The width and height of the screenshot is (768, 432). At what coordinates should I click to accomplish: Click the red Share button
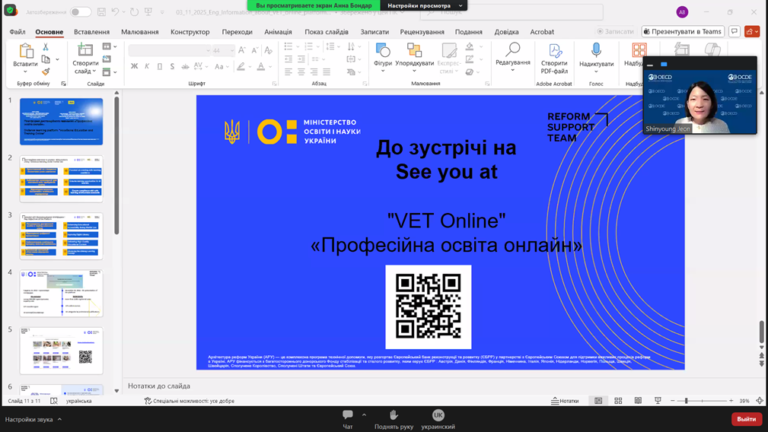click(x=752, y=31)
